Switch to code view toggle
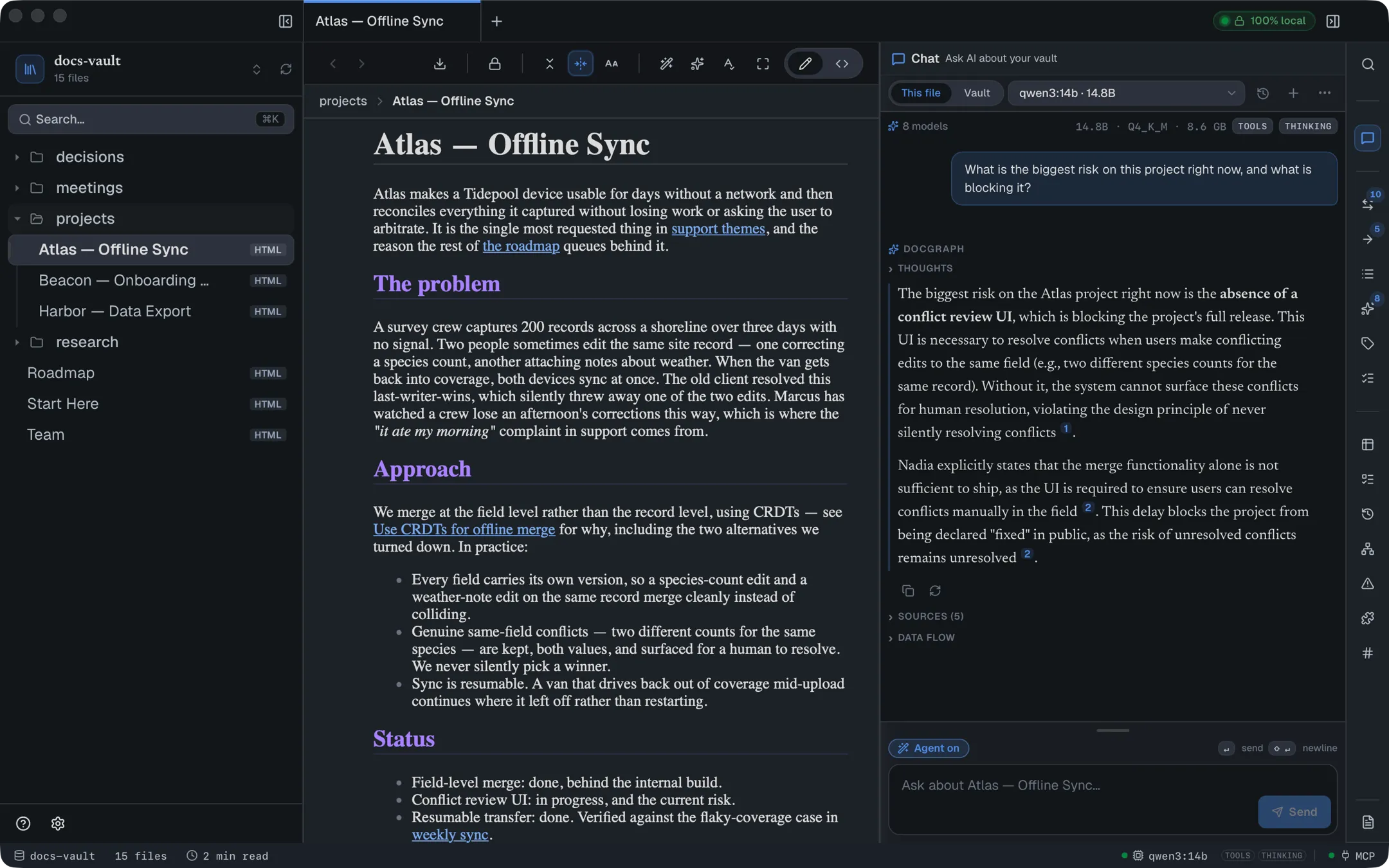Screen dimensions: 1389x868 click(x=842, y=64)
